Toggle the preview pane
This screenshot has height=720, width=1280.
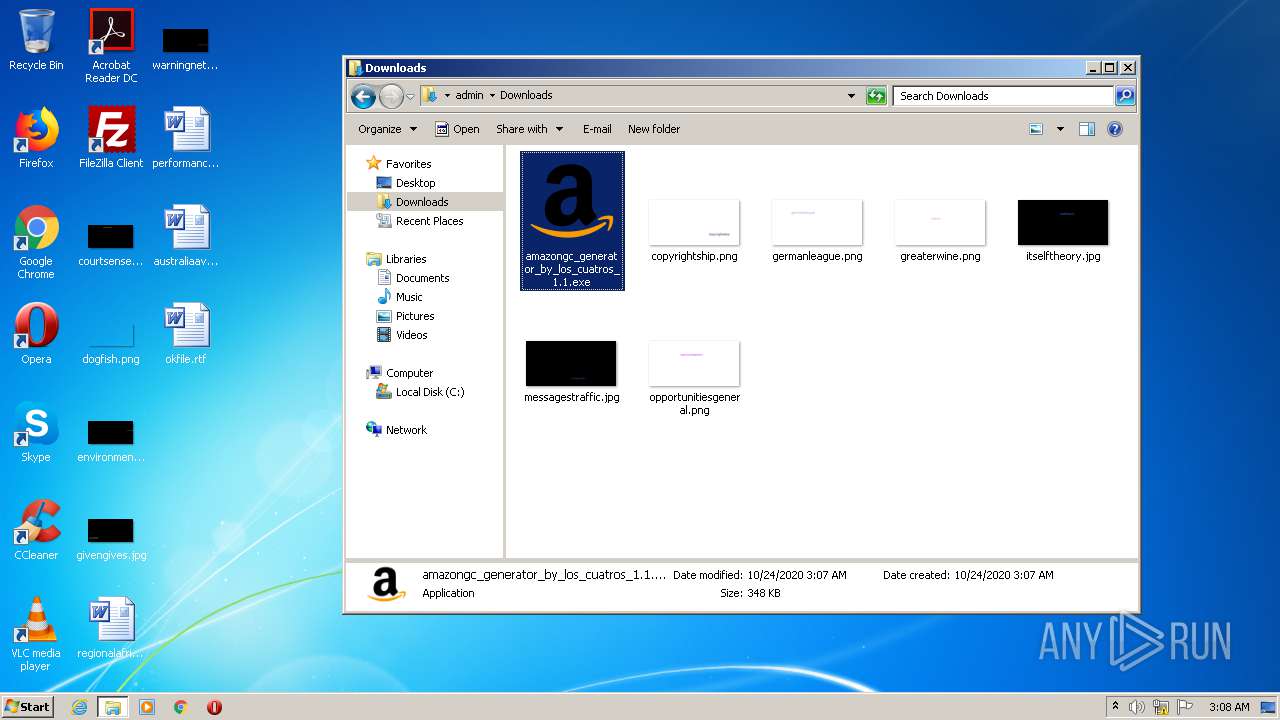[x=1087, y=129]
